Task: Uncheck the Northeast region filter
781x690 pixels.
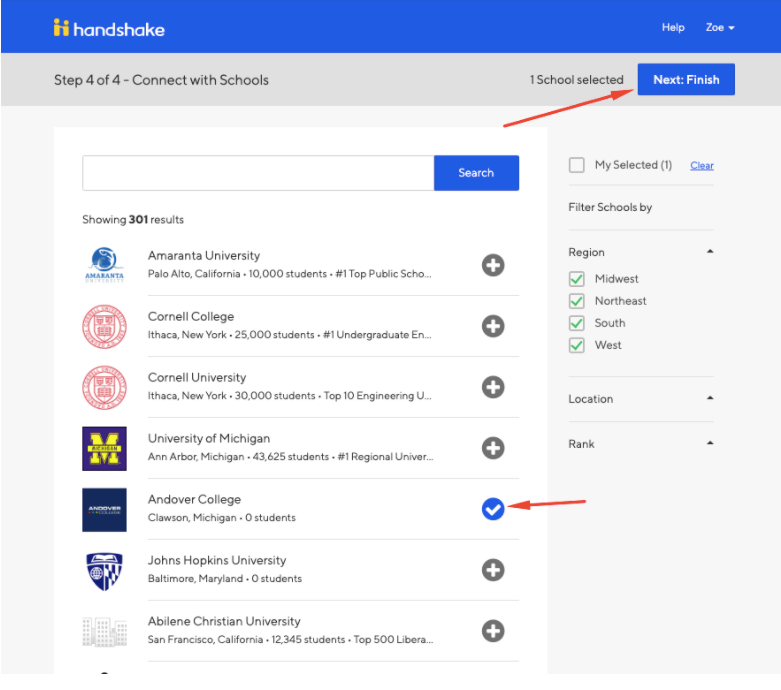Action: pos(576,301)
